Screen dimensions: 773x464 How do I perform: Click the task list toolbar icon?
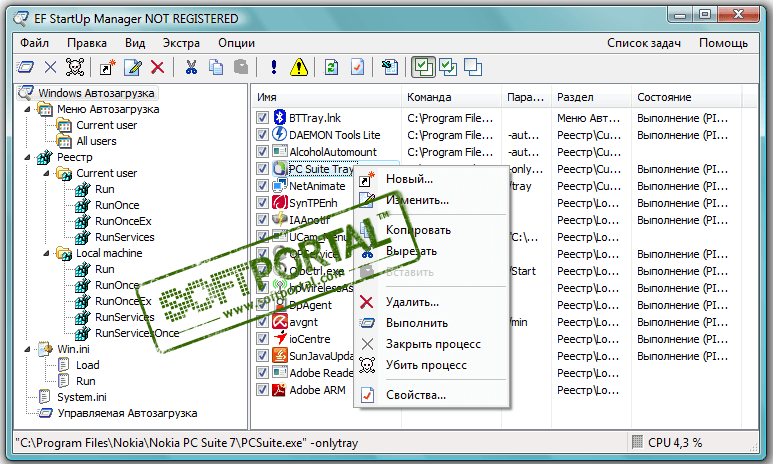click(x=390, y=67)
